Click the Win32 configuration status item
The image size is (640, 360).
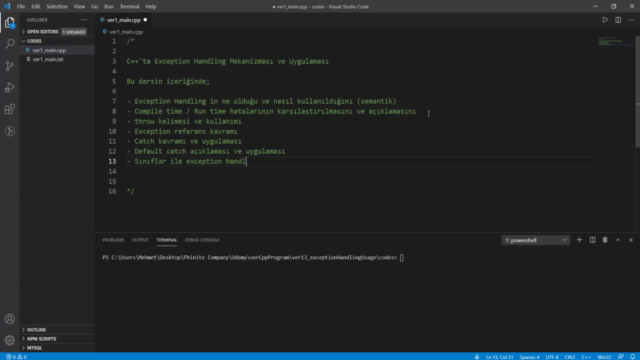point(604,357)
